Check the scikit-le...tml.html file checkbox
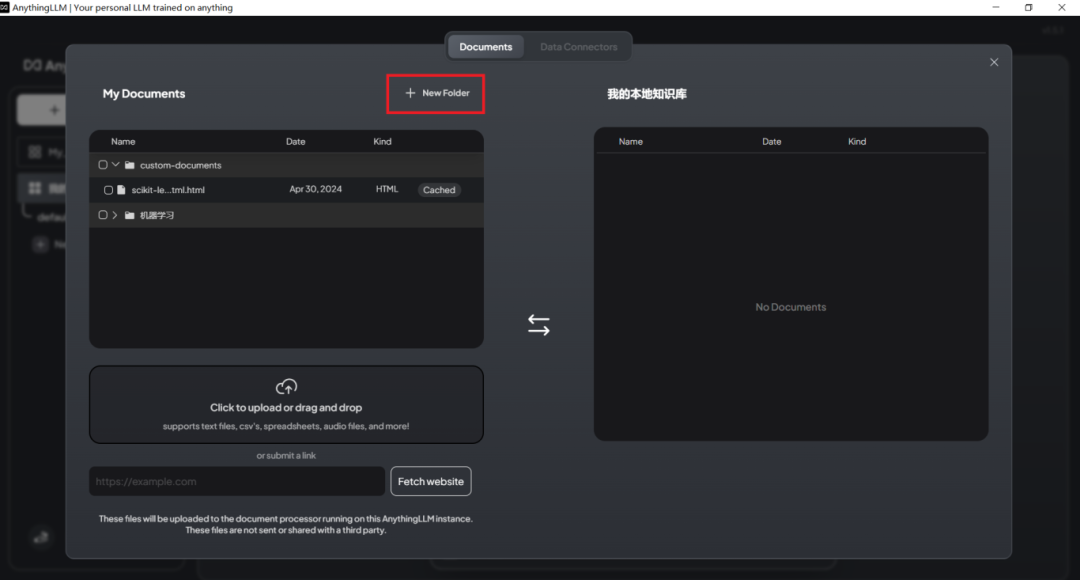This screenshot has width=1080, height=580. click(108, 190)
